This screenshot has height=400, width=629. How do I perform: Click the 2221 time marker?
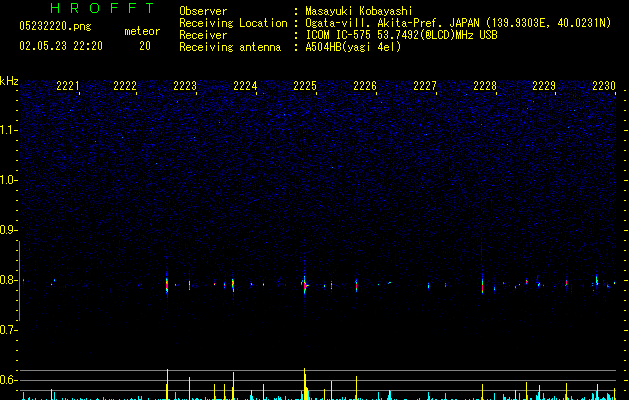68,86
